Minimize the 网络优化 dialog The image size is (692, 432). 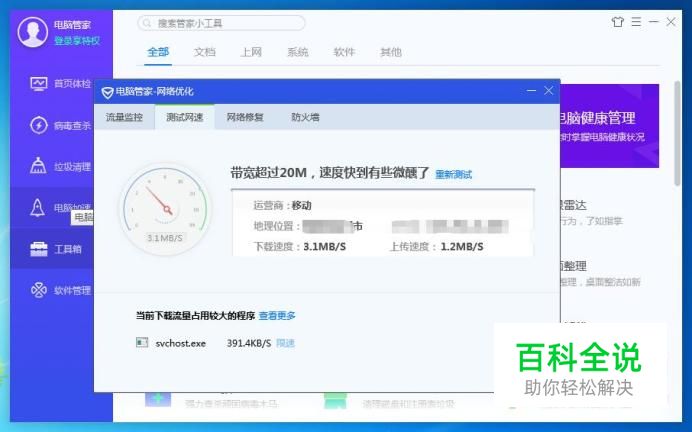coord(531,90)
